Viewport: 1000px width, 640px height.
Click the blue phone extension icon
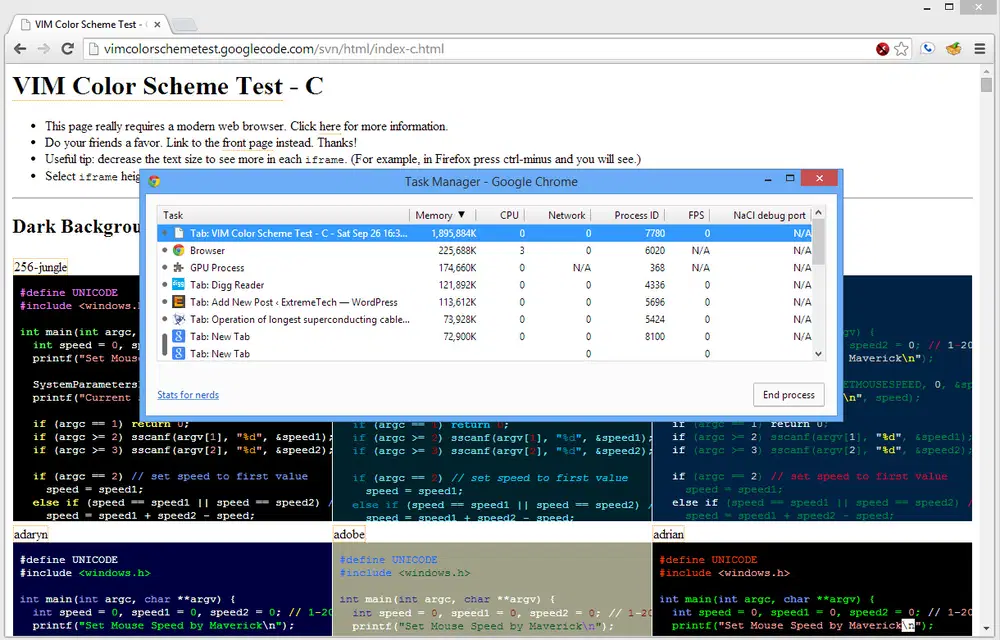coord(928,48)
